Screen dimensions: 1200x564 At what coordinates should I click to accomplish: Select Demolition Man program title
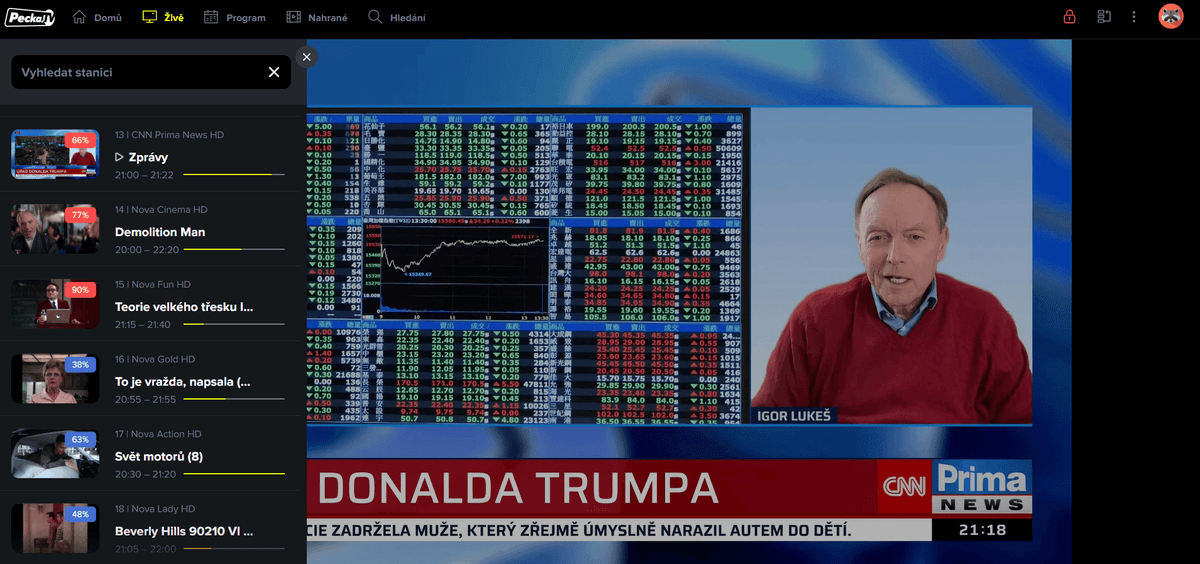coord(160,232)
